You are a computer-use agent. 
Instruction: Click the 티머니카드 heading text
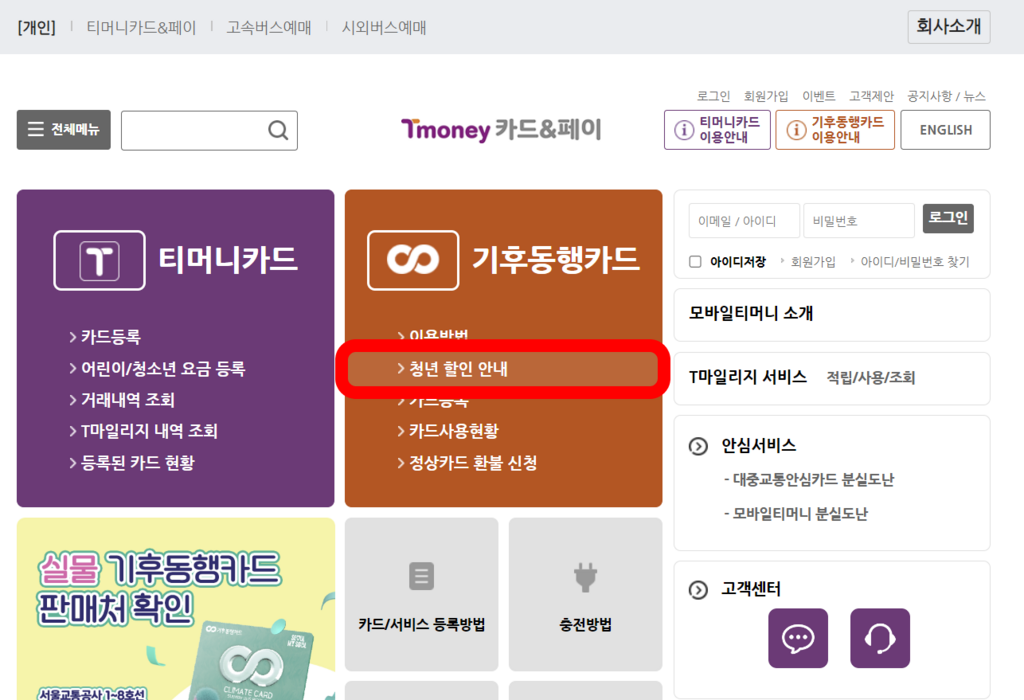(x=229, y=260)
